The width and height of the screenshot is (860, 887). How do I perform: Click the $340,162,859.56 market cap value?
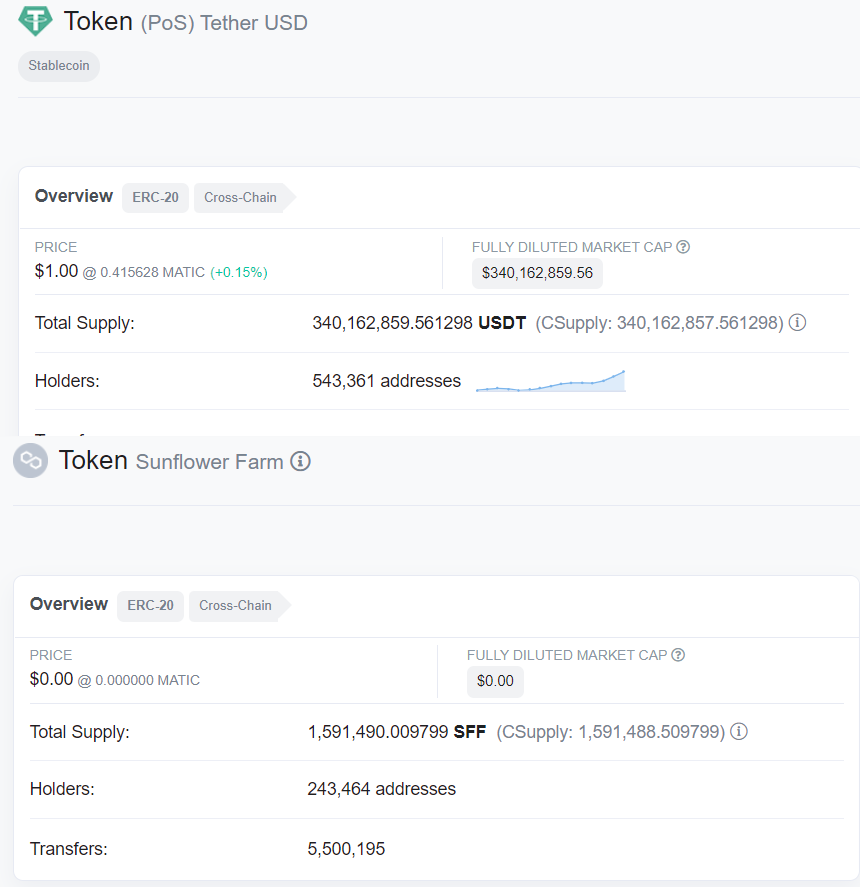(x=537, y=273)
